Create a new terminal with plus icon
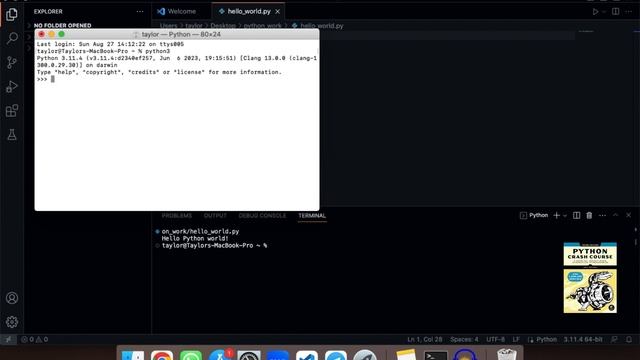This screenshot has height=360, width=640. click(x=556, y=215)
